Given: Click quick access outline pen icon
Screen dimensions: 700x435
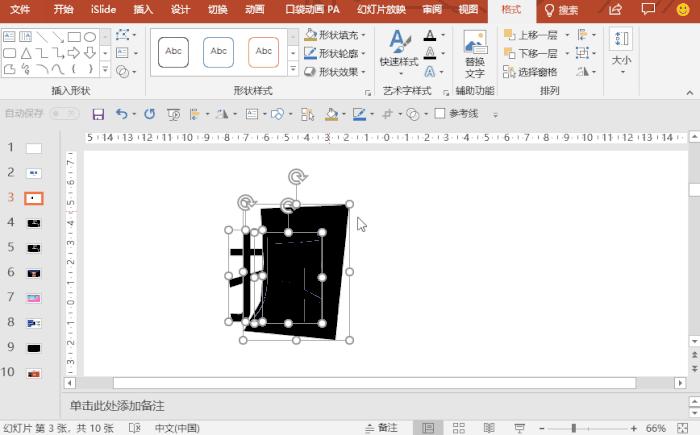Looking at the screenshot, I should 359,114.
